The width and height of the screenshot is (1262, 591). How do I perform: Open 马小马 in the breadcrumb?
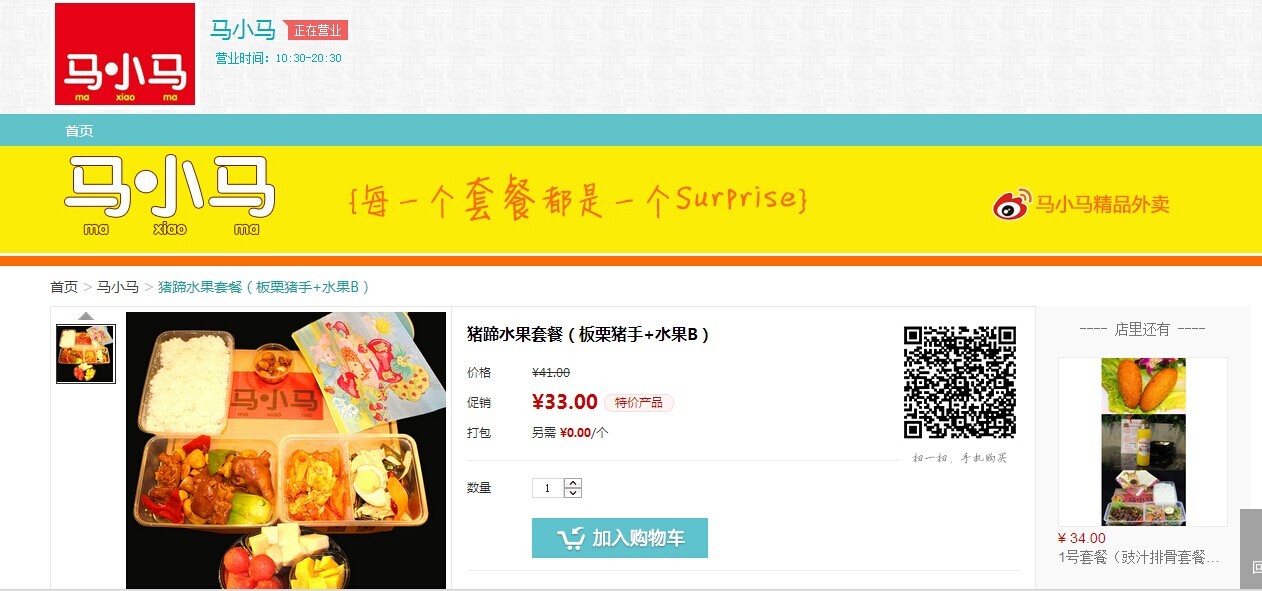tap(117, 287)
